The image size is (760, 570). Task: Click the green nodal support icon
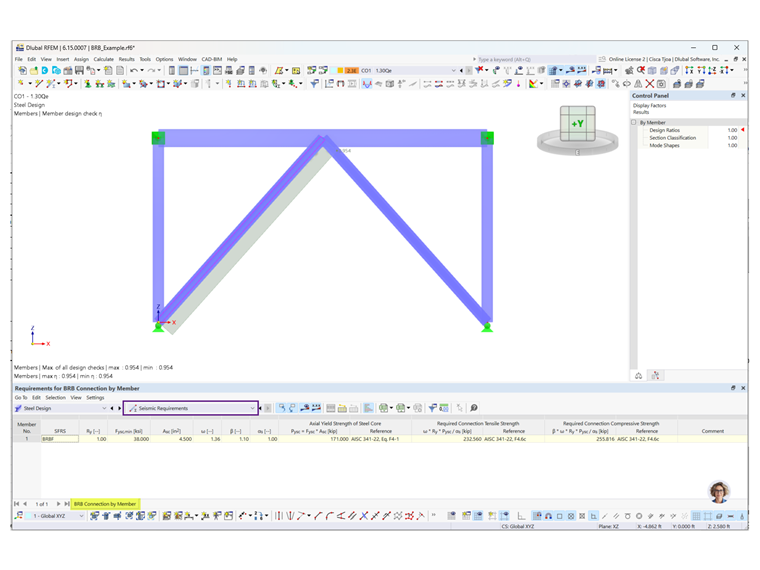tap(88, 84)
